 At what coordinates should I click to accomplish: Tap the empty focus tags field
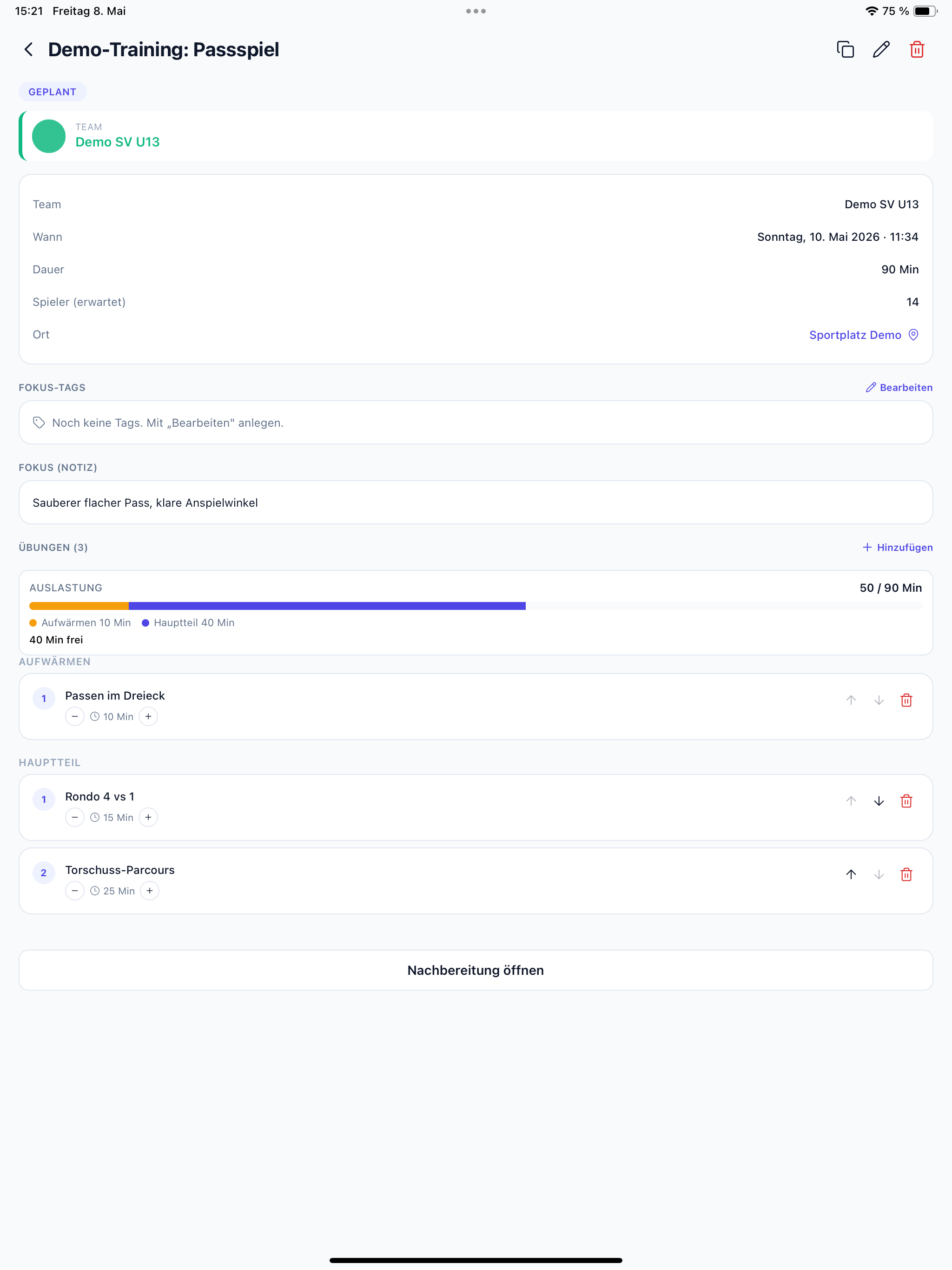[476, 423]
